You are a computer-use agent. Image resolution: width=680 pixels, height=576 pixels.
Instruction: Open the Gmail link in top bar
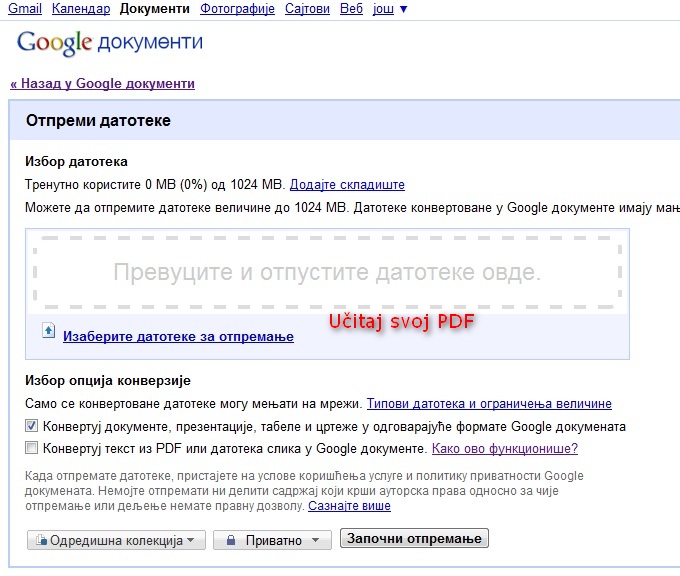click(x=25, y=8)
